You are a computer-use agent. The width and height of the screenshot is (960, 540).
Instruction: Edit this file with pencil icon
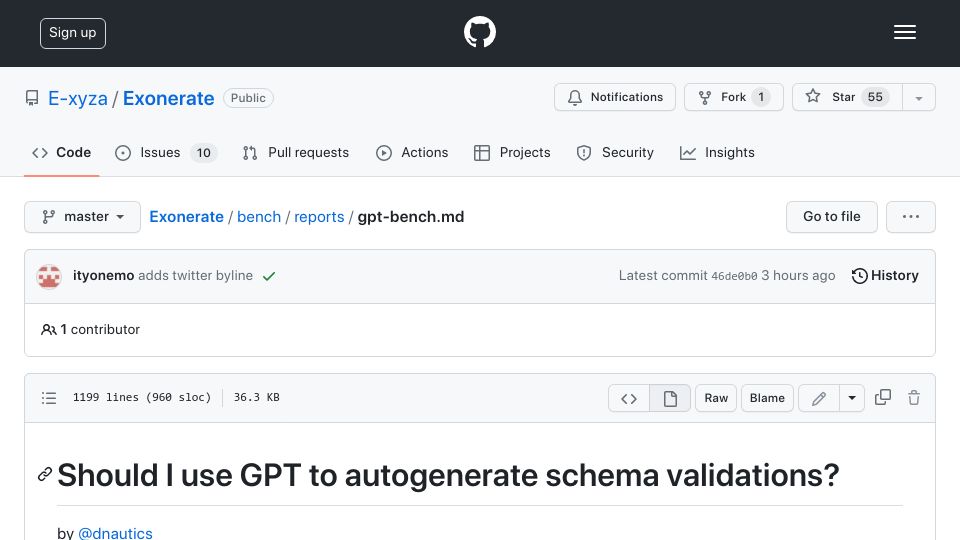(x=819, y=398)
